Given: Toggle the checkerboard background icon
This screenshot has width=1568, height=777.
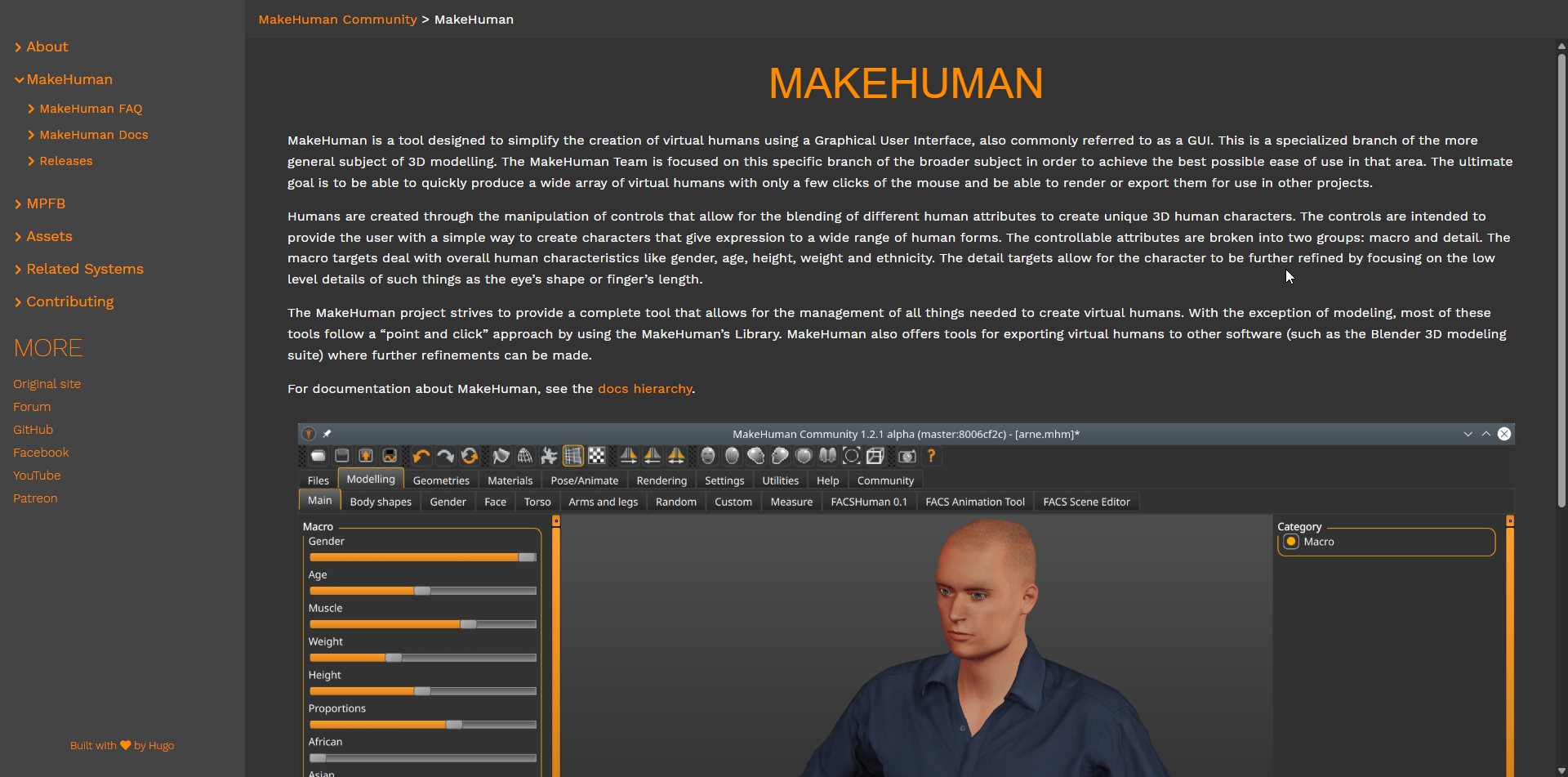Looking at the screenshot, I should coord(597,456).
